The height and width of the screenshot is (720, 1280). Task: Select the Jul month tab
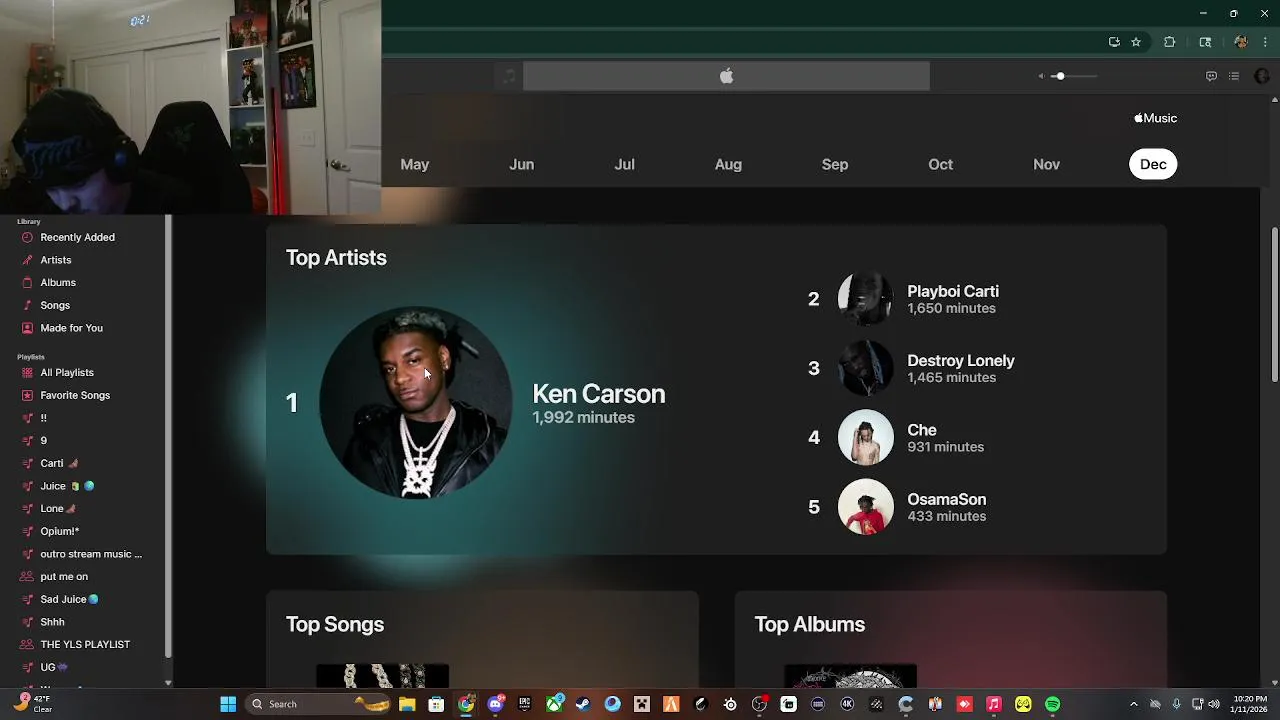click(x=625, y=164)
